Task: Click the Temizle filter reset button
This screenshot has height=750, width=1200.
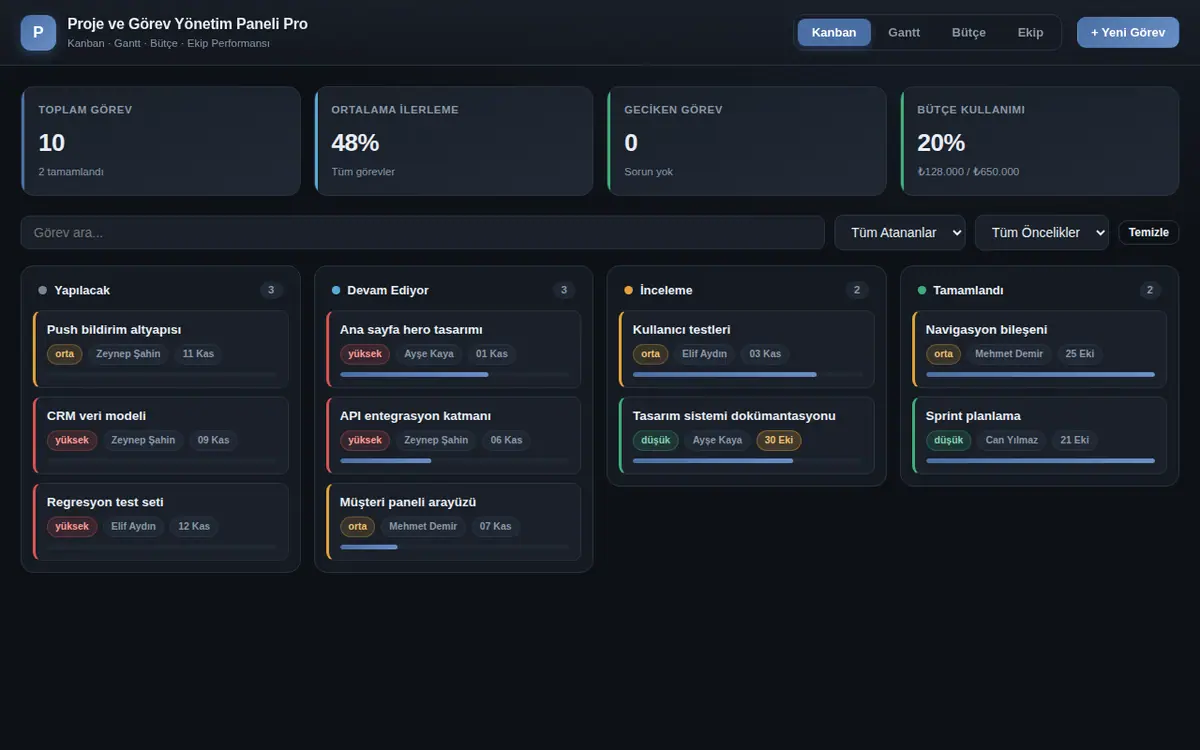Action: point(1149,232)
